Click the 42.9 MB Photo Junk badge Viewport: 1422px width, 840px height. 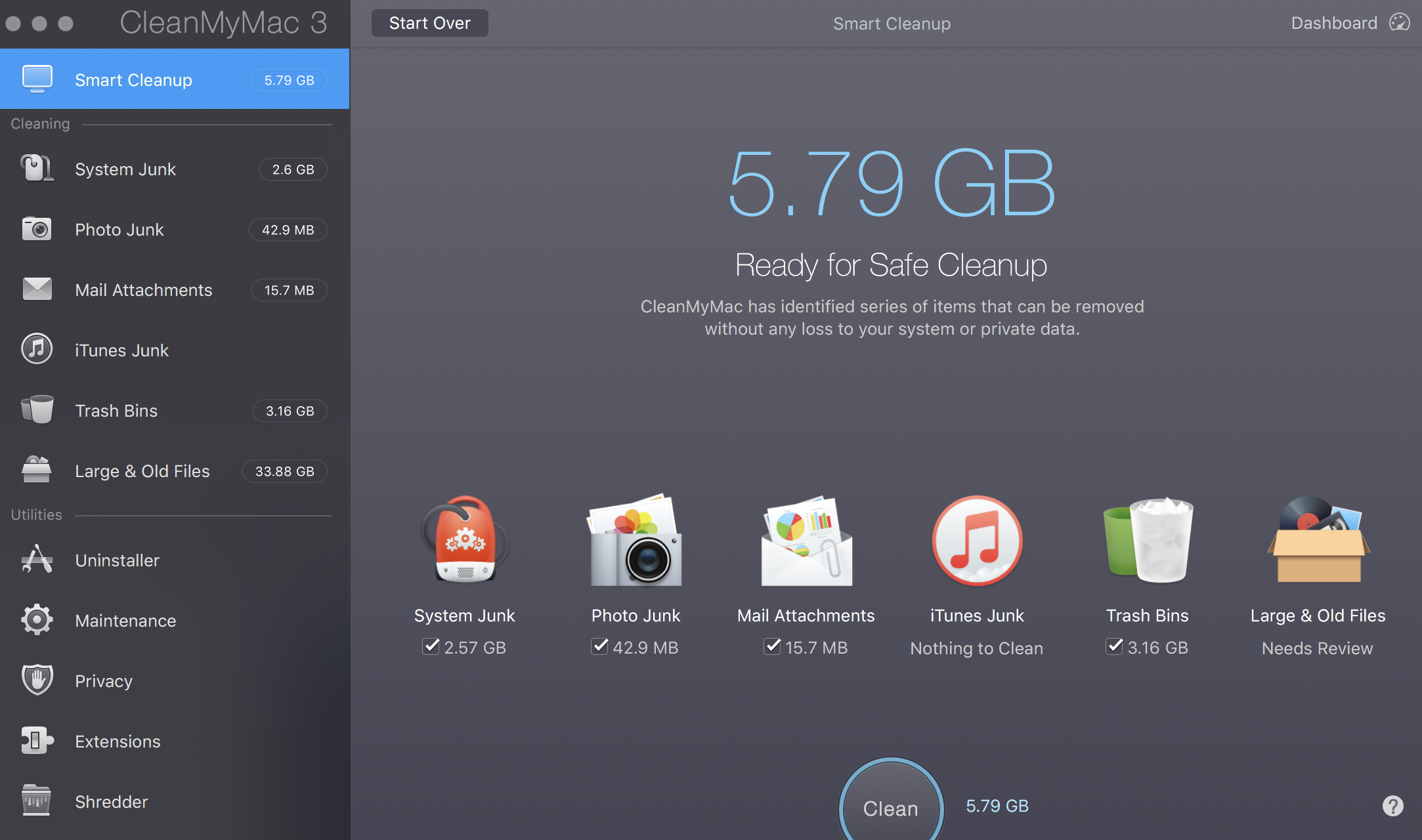pyautogui.click(x=288, y=230)
